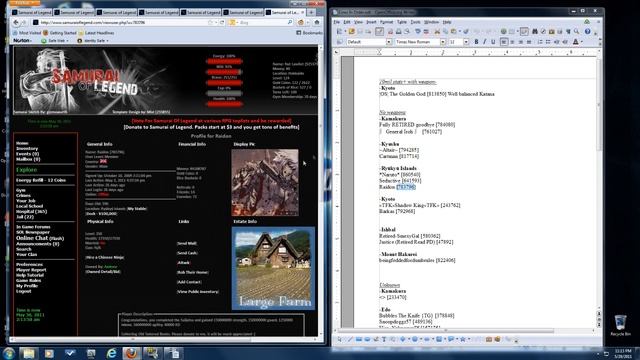Image resolution: width=640 pixels, height=360 pixels.
Task: Click the Firefox horizontal scrollbar
Action: [164, 339]
